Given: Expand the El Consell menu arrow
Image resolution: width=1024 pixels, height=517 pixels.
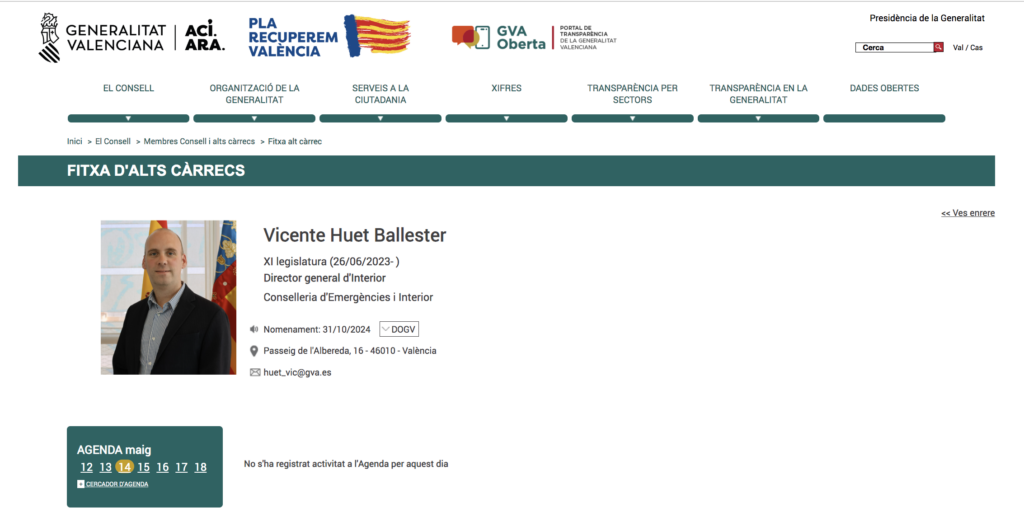Looking at the screenshot, I should [128, 118].
